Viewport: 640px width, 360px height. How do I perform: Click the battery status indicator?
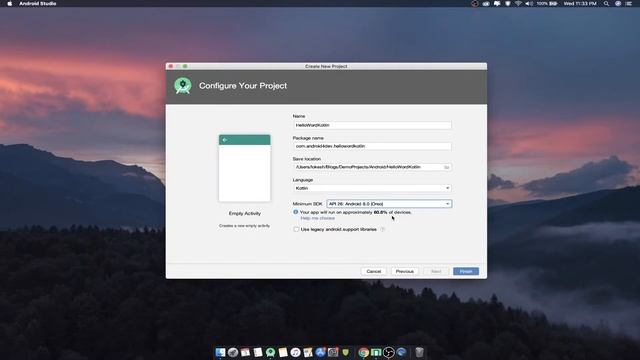tap(547, 3)
